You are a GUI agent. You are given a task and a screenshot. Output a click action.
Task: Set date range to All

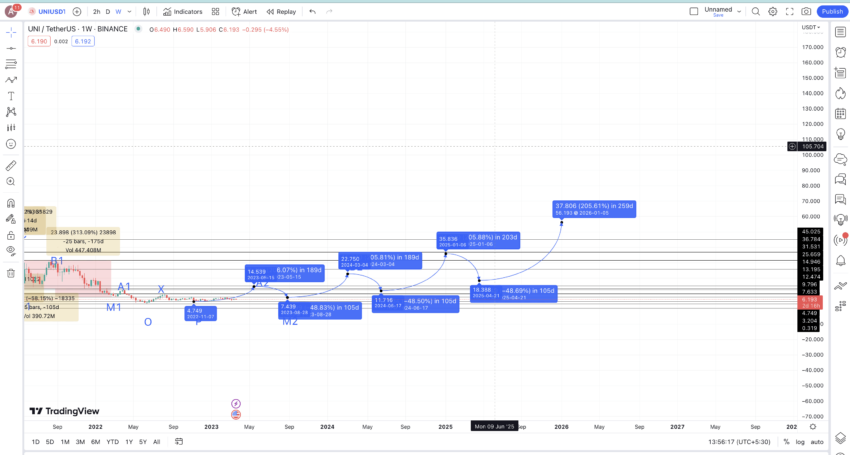click(x=156, y=442)
